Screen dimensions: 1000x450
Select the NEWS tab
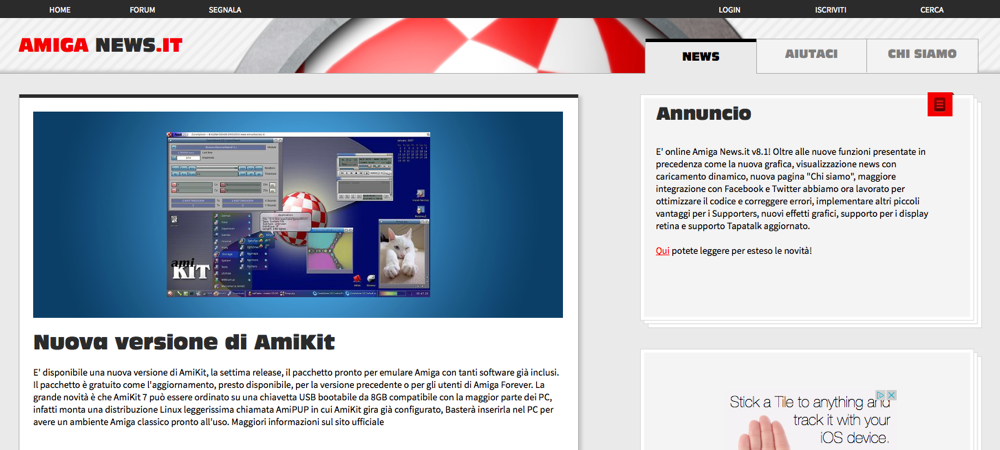tap(701, 56)
